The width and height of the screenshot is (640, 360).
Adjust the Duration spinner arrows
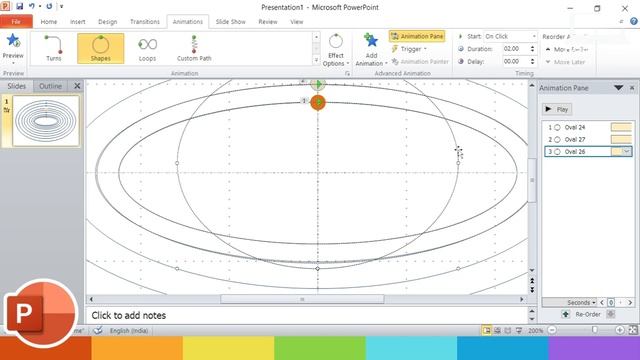[532, 49]
